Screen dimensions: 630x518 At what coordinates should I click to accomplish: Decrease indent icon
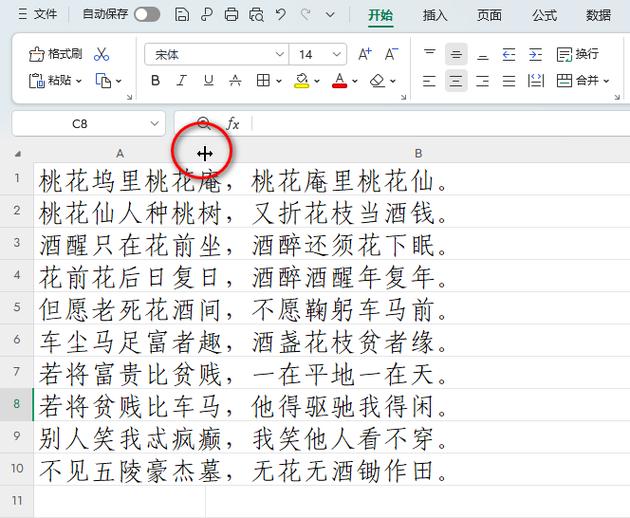pyautogui.click(x=509, y=54)
